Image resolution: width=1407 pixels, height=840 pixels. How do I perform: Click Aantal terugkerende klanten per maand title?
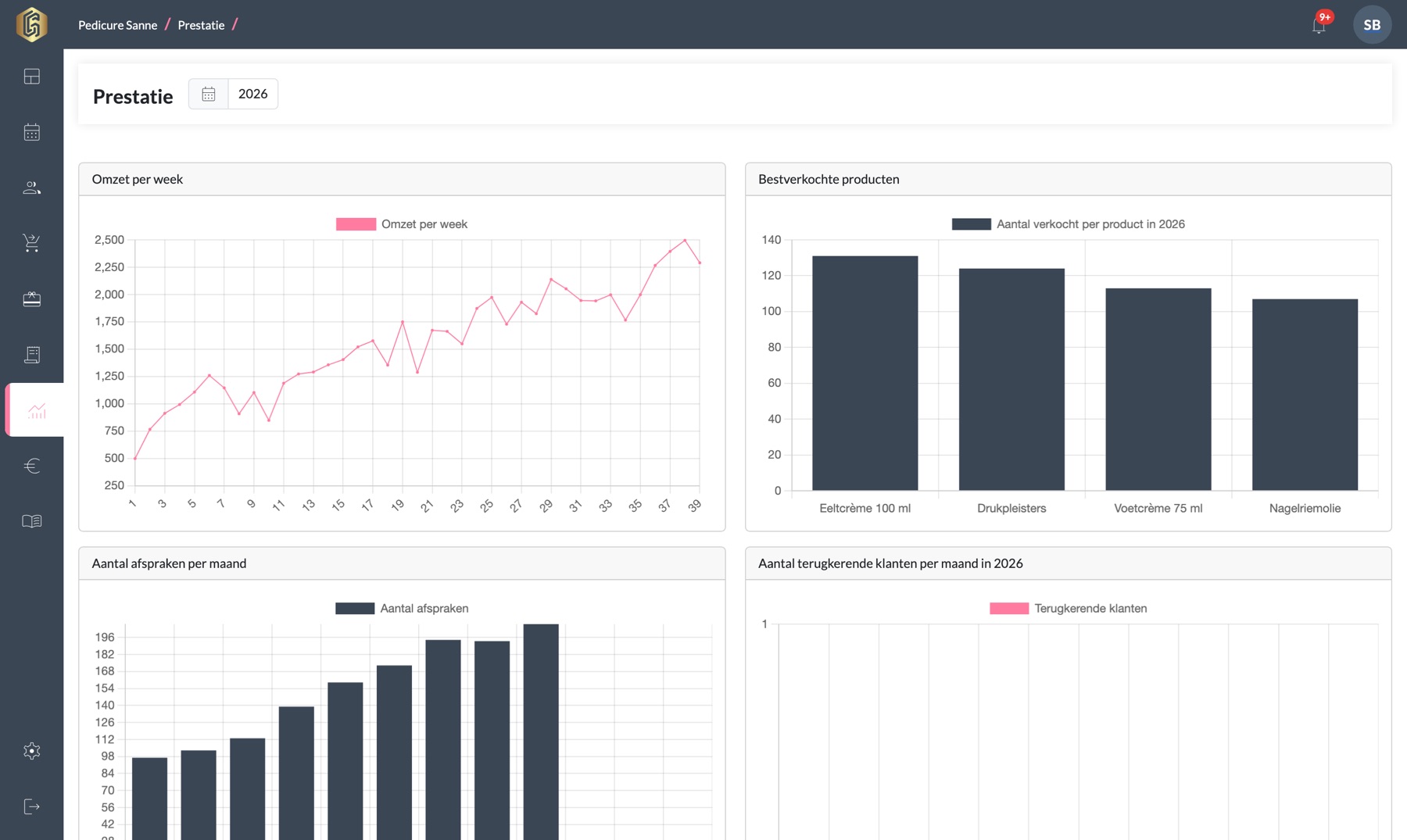pos(890,563)
